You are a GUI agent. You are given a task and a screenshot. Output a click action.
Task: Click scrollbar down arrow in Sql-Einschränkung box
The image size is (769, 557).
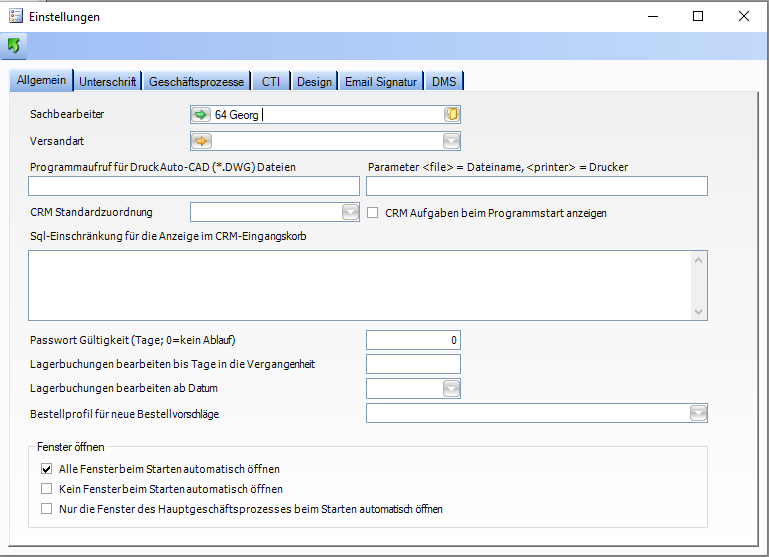pyautogui.click(x=699, y=312)
